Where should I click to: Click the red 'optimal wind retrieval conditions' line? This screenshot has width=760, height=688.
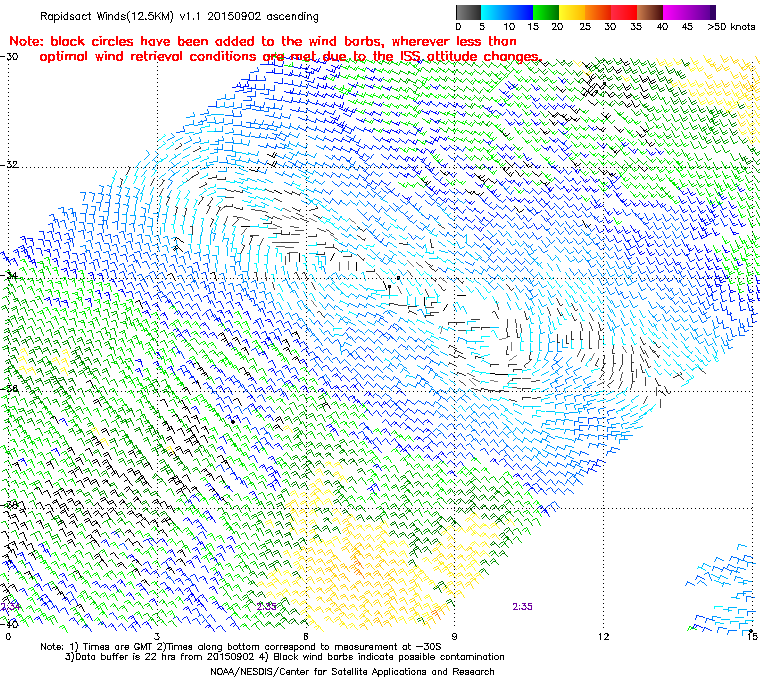coord(290,57)
